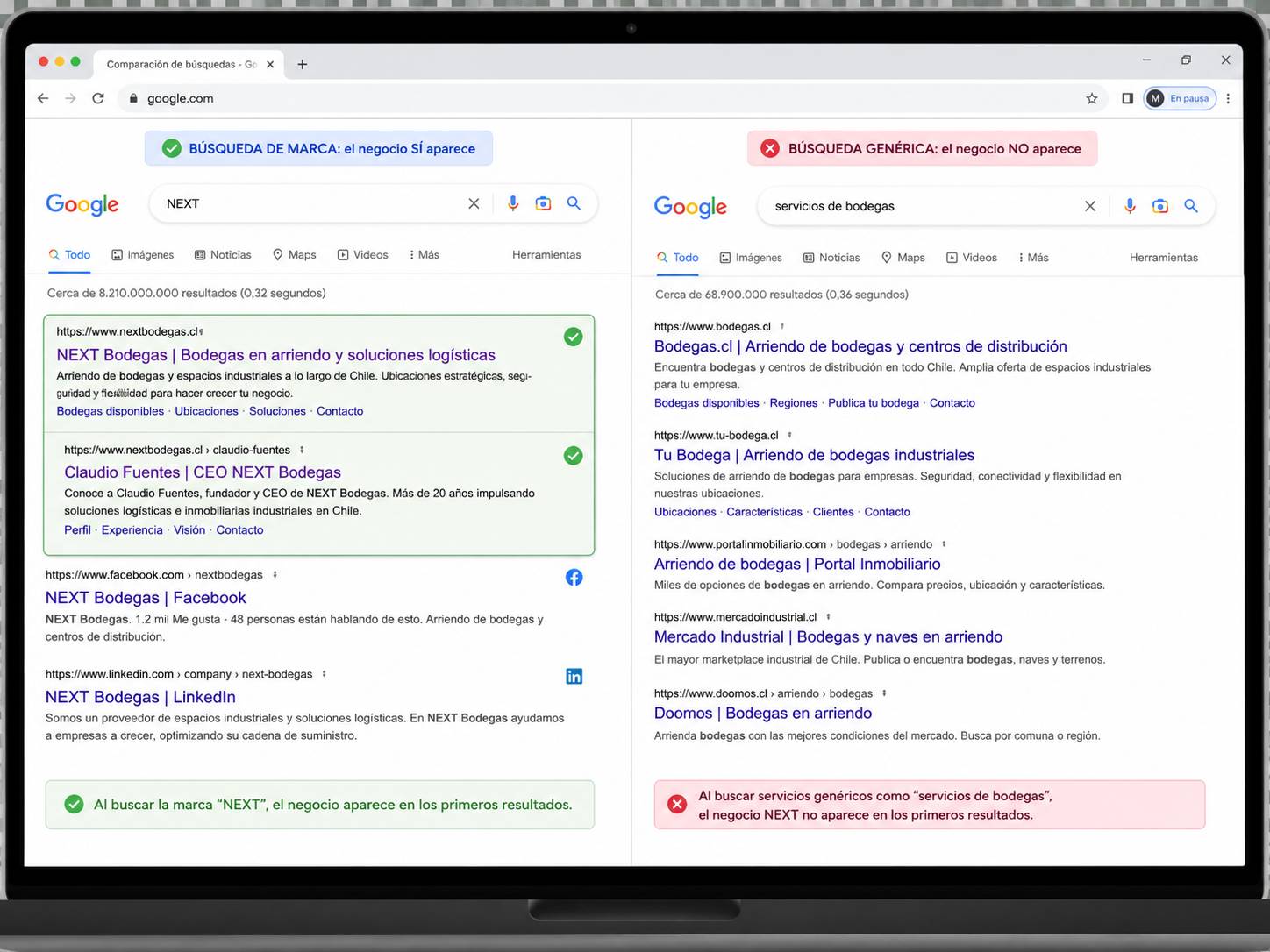Image resolution: width=1270 pixels, height=952 pixels.
Task: Open Soluciones sitelink under NEXT Bodegas
Action: point(277,411)
